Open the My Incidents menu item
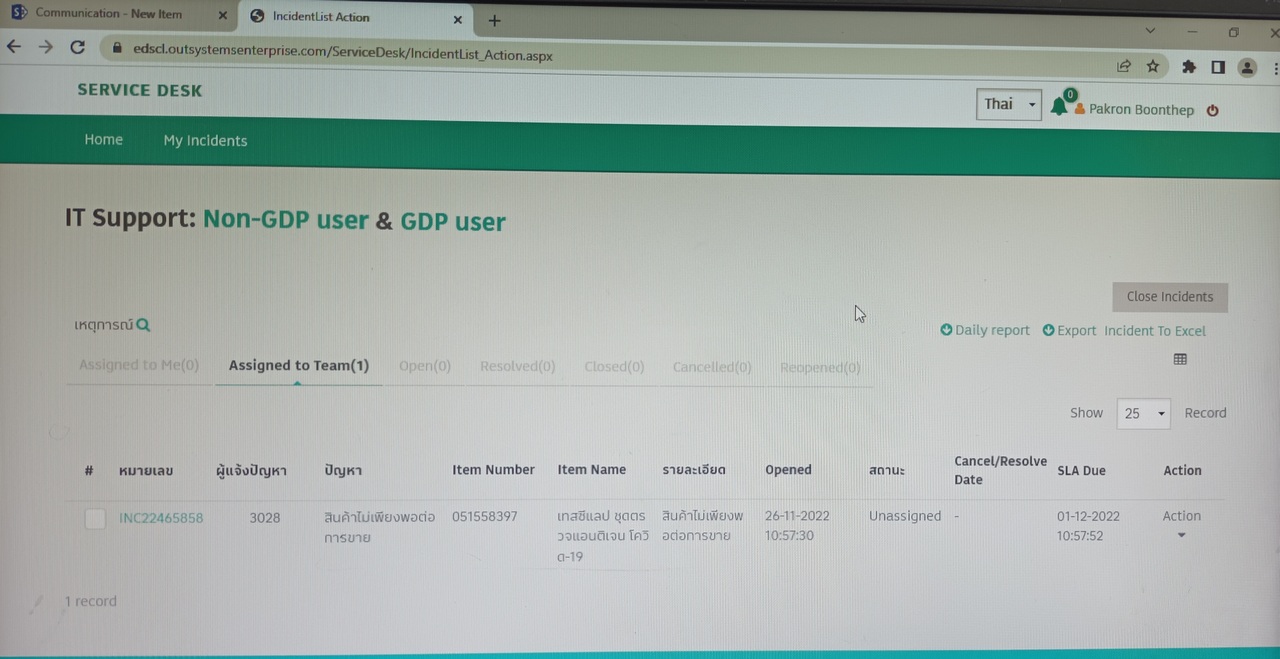 click(205, 141)
